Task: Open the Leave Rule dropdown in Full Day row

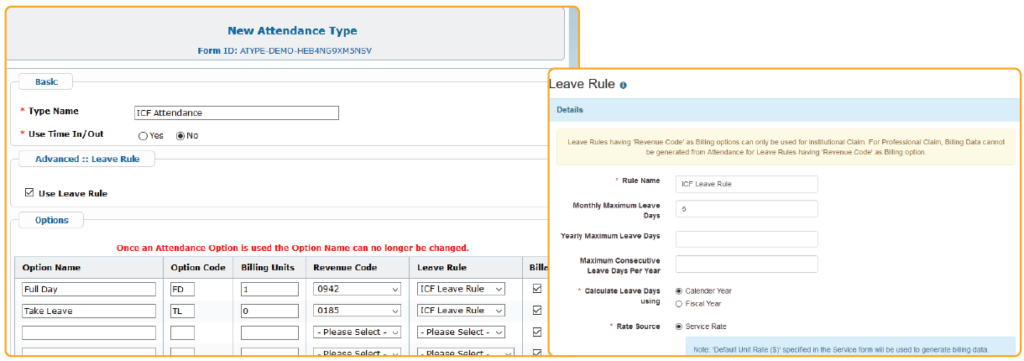Action: pos(461,289)
